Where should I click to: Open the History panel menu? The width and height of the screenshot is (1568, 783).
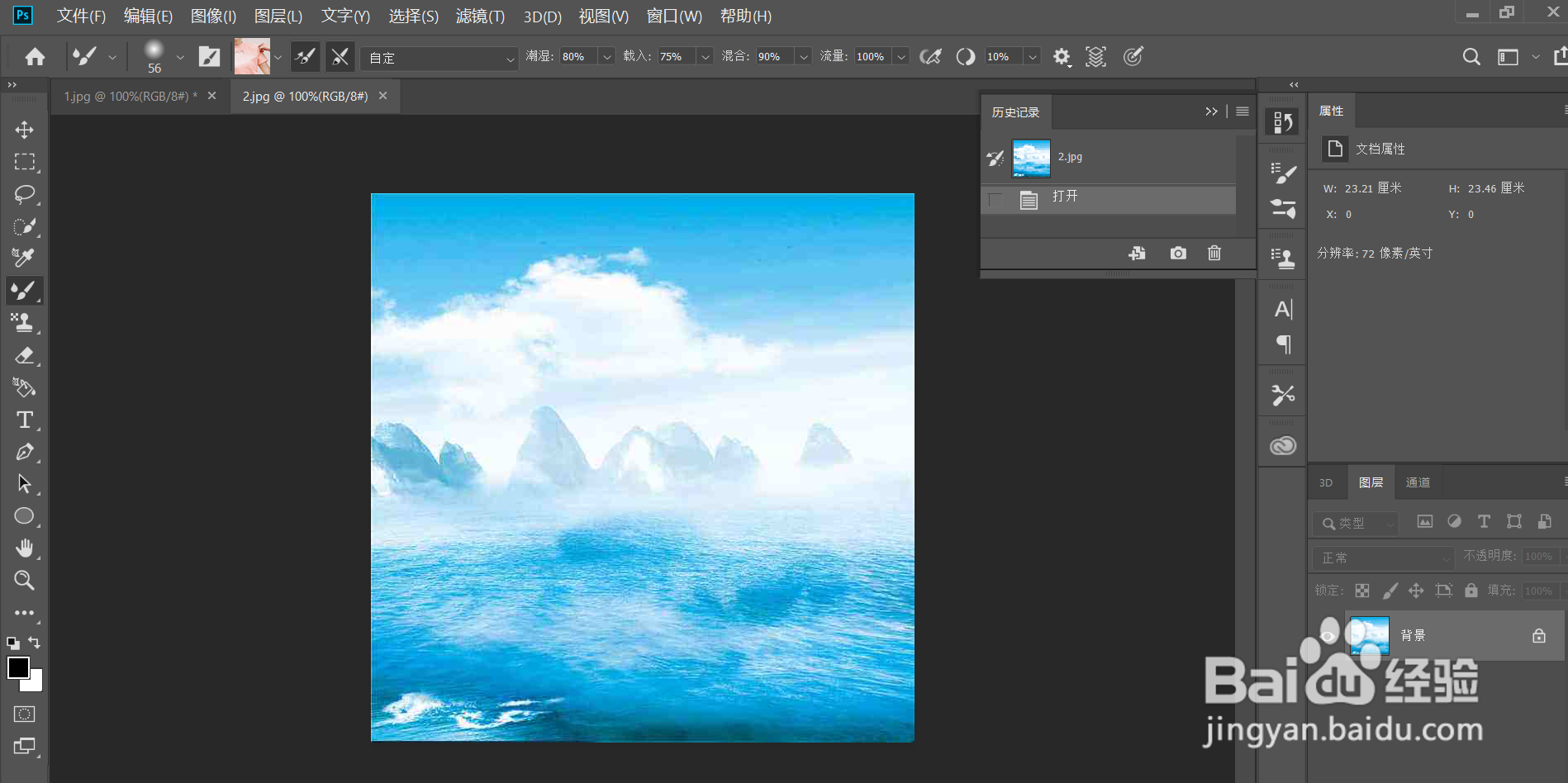pos(1243,112)
